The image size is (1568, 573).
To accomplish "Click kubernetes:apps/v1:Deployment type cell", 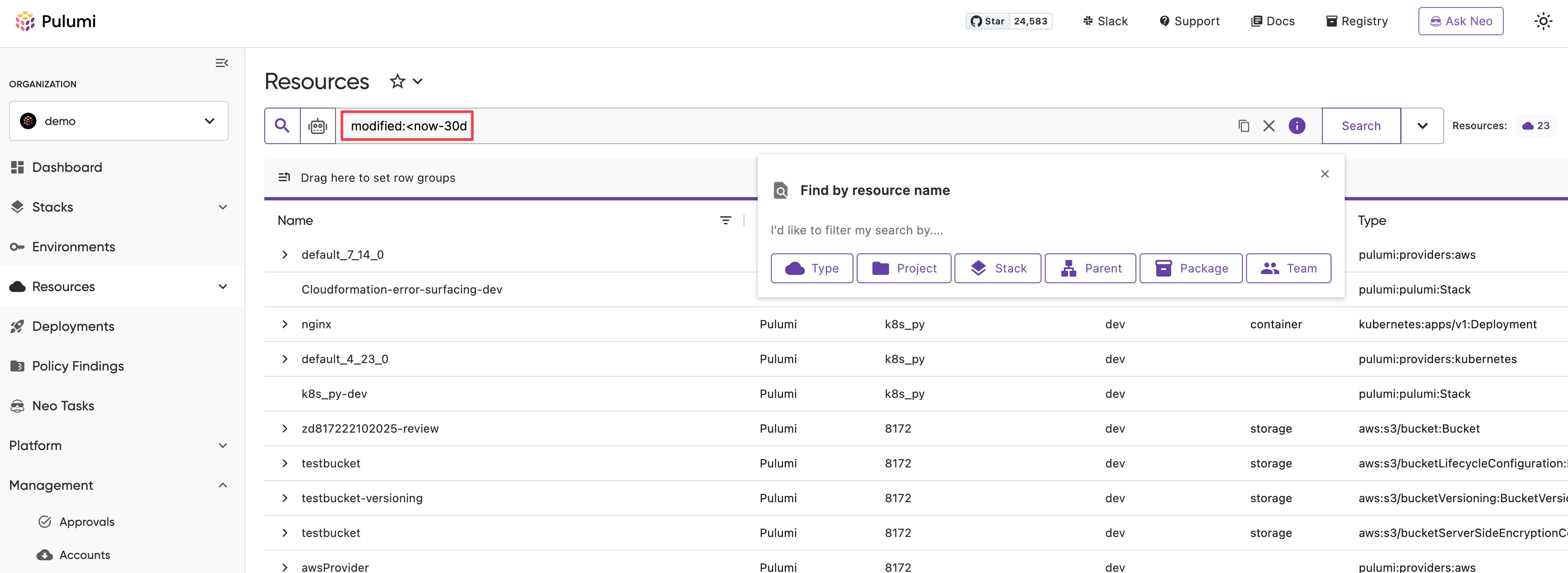I will tap(1447, 324).
